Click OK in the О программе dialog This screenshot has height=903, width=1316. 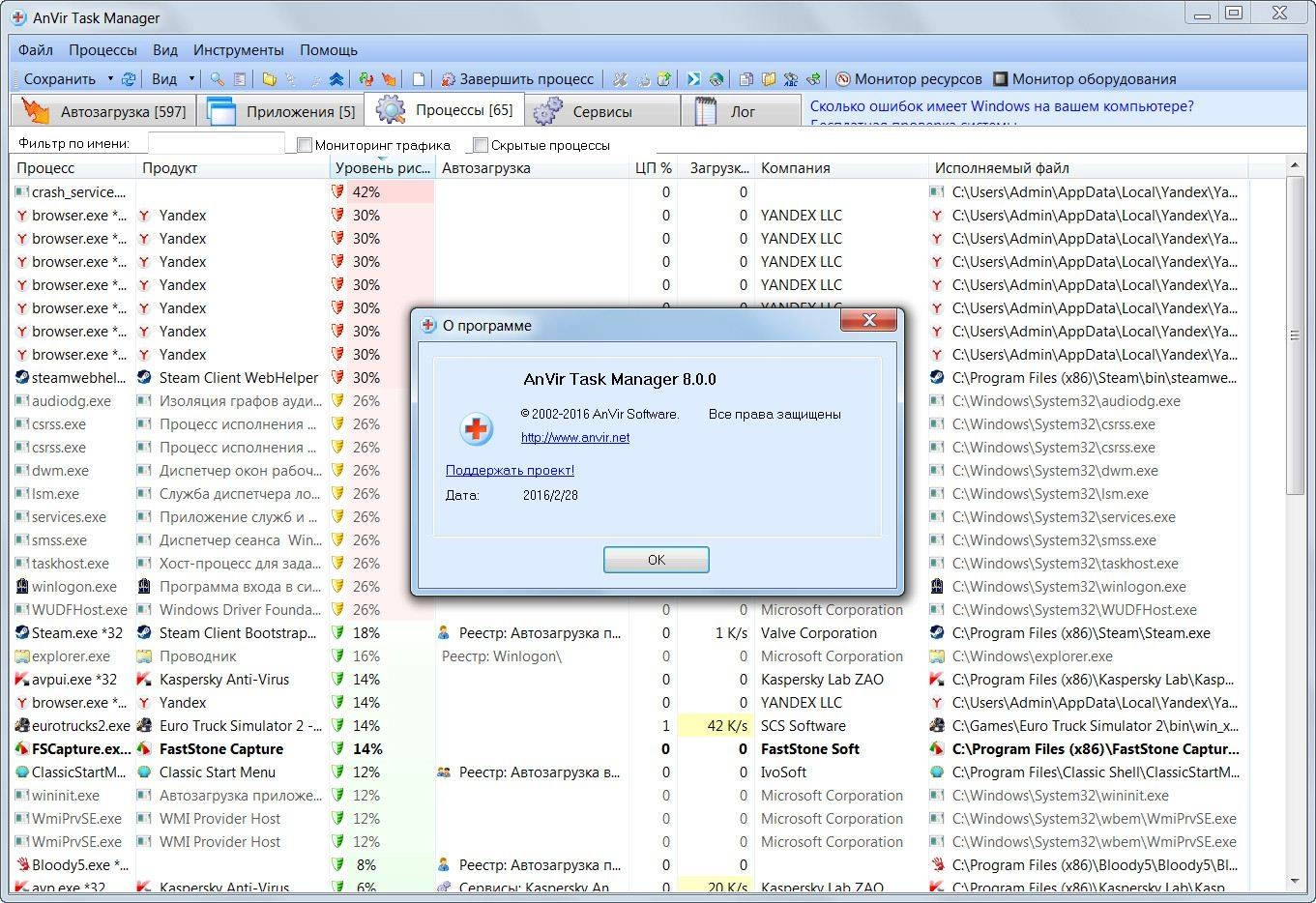click(x=657, y=560)
